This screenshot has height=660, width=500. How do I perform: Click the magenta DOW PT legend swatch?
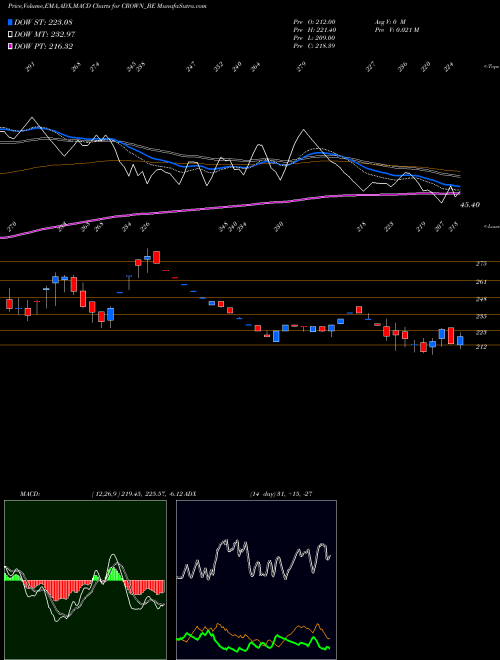tap(10, 46)
